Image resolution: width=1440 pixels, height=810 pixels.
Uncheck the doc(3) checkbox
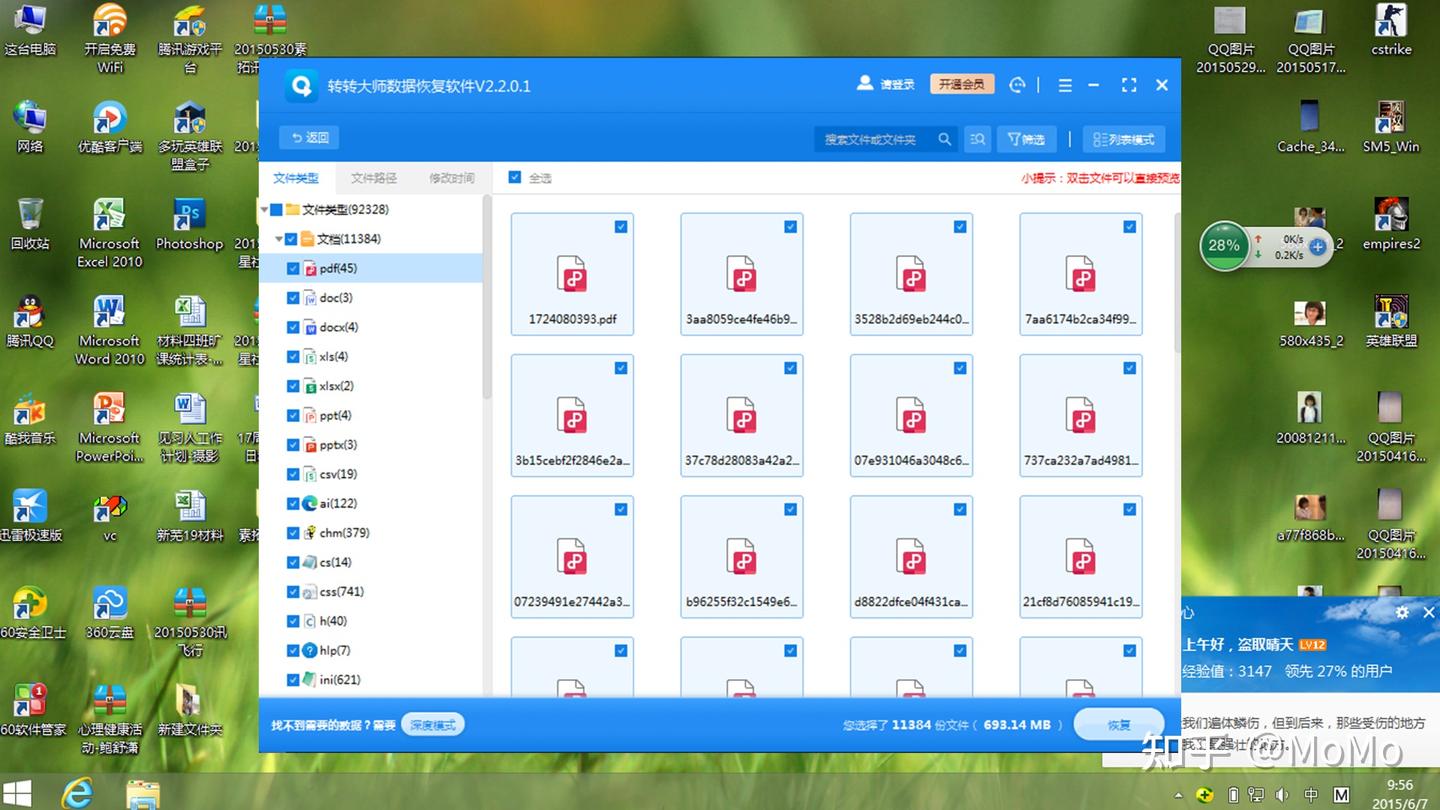click(x=293, y=298)
